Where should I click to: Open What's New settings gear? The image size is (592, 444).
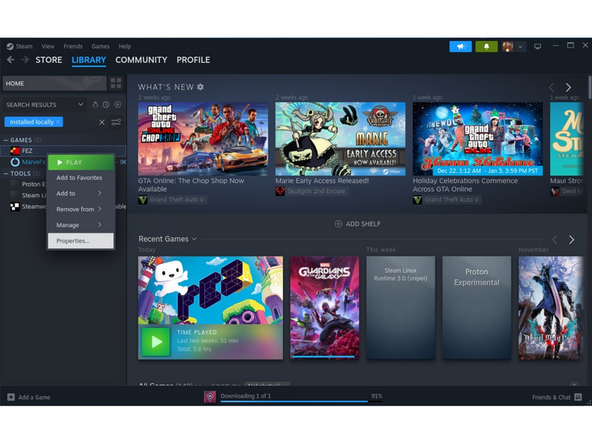[x=200, y=87]
